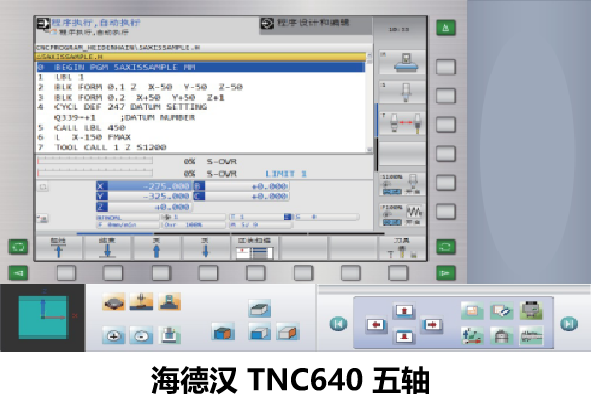Select line 5 CALL LBL 450
591x405 pixels.
click(x=201, y=128)
